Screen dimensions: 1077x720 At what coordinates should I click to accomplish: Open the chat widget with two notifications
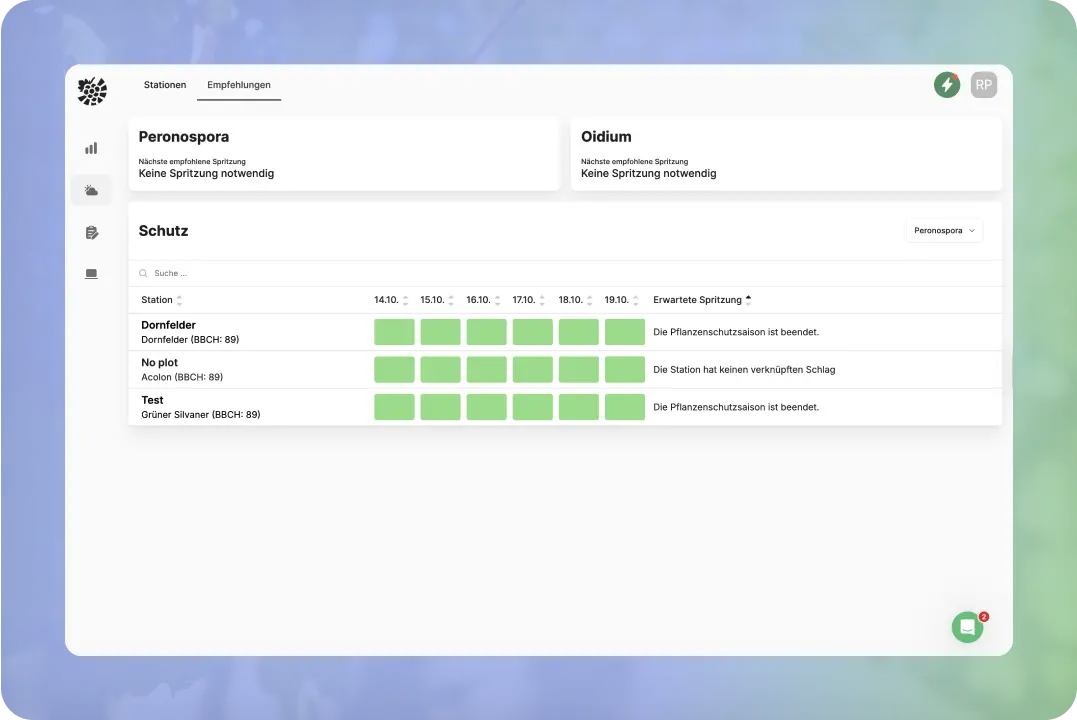(x=967, y=627)
